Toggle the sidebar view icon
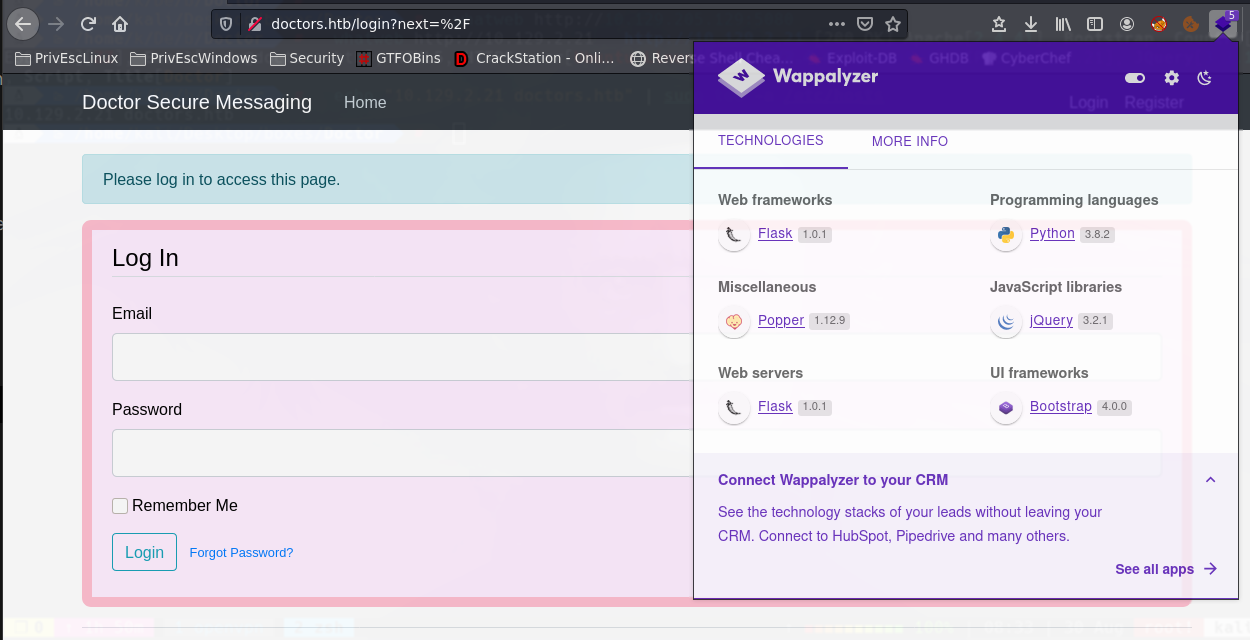Image resolution: width=1250 pixels, height=640 pixels. 1095,24
